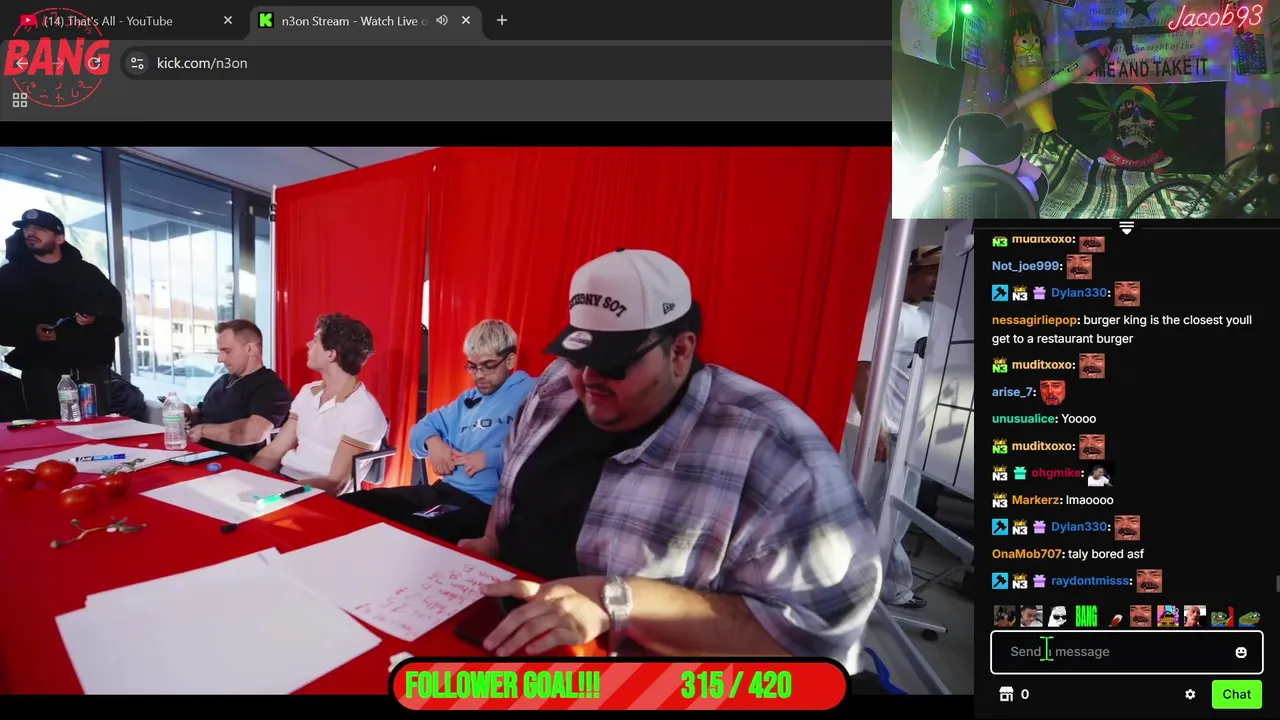Click emote posted by Not_joe999

tap(1079, 266)
